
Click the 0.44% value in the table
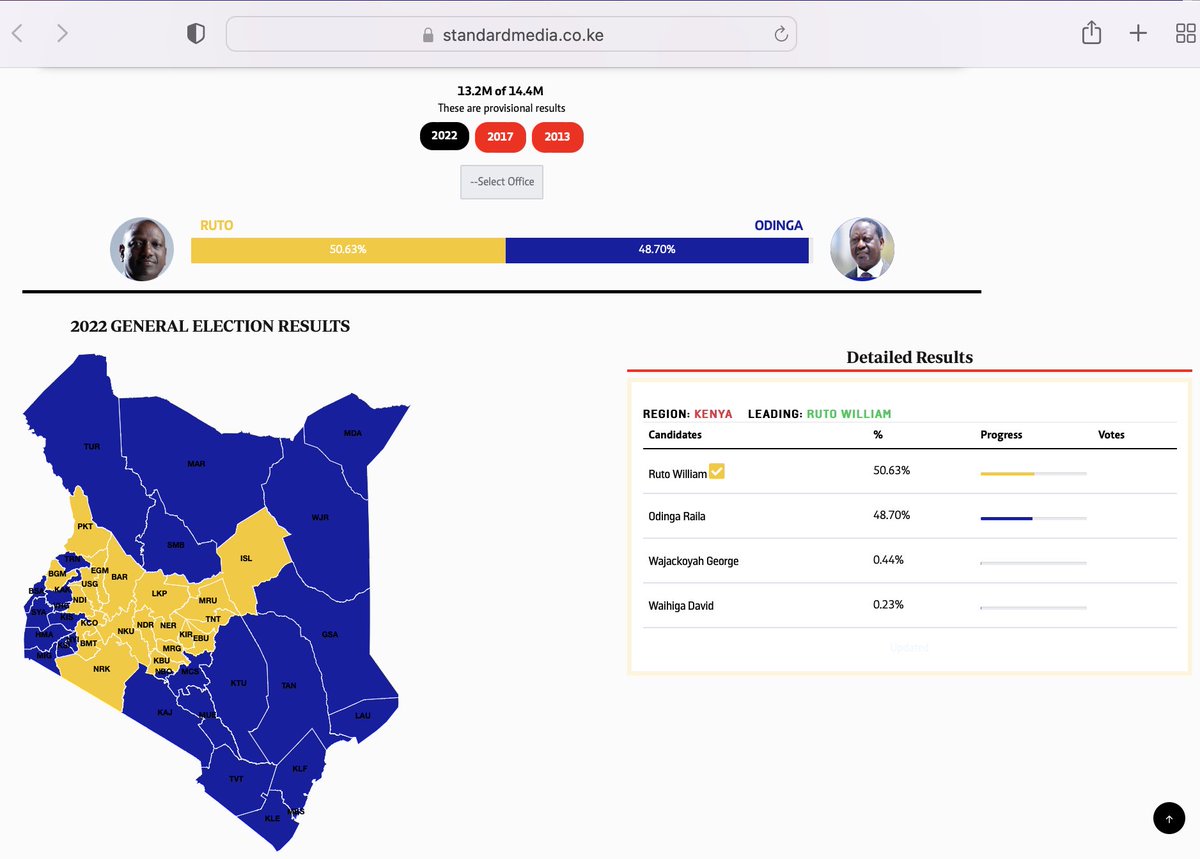coord(888,560)
